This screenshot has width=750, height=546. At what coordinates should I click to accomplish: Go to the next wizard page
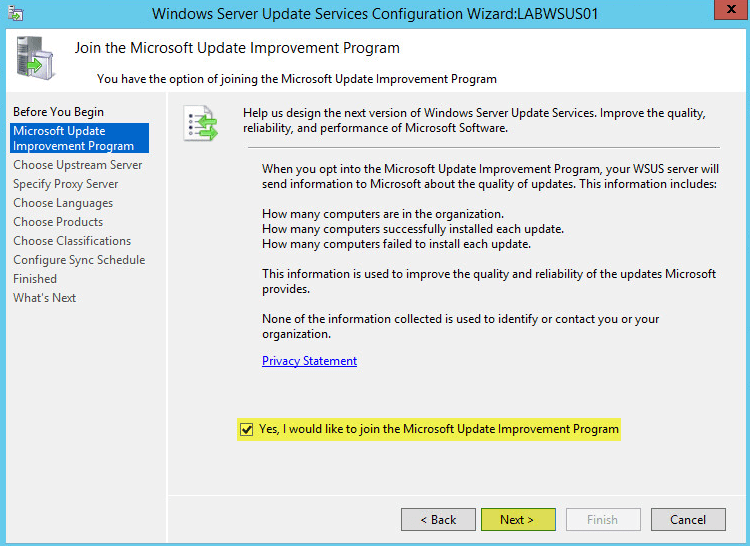pos(518,519)
